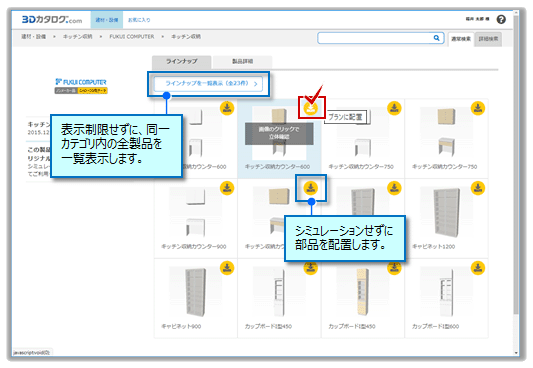Click download icon on cabinet 1200 item
The image size is (533, 368).
(478, 188)
